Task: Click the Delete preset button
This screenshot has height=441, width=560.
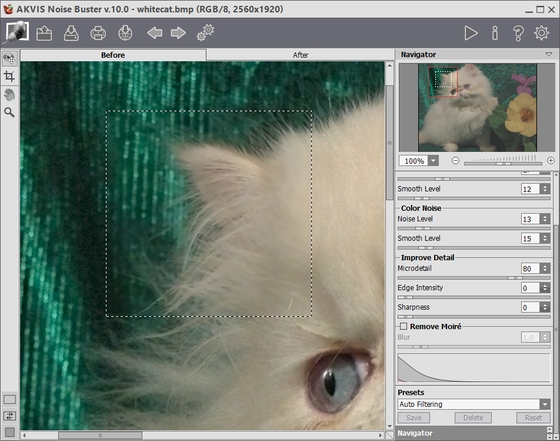Action: (473, 418)
